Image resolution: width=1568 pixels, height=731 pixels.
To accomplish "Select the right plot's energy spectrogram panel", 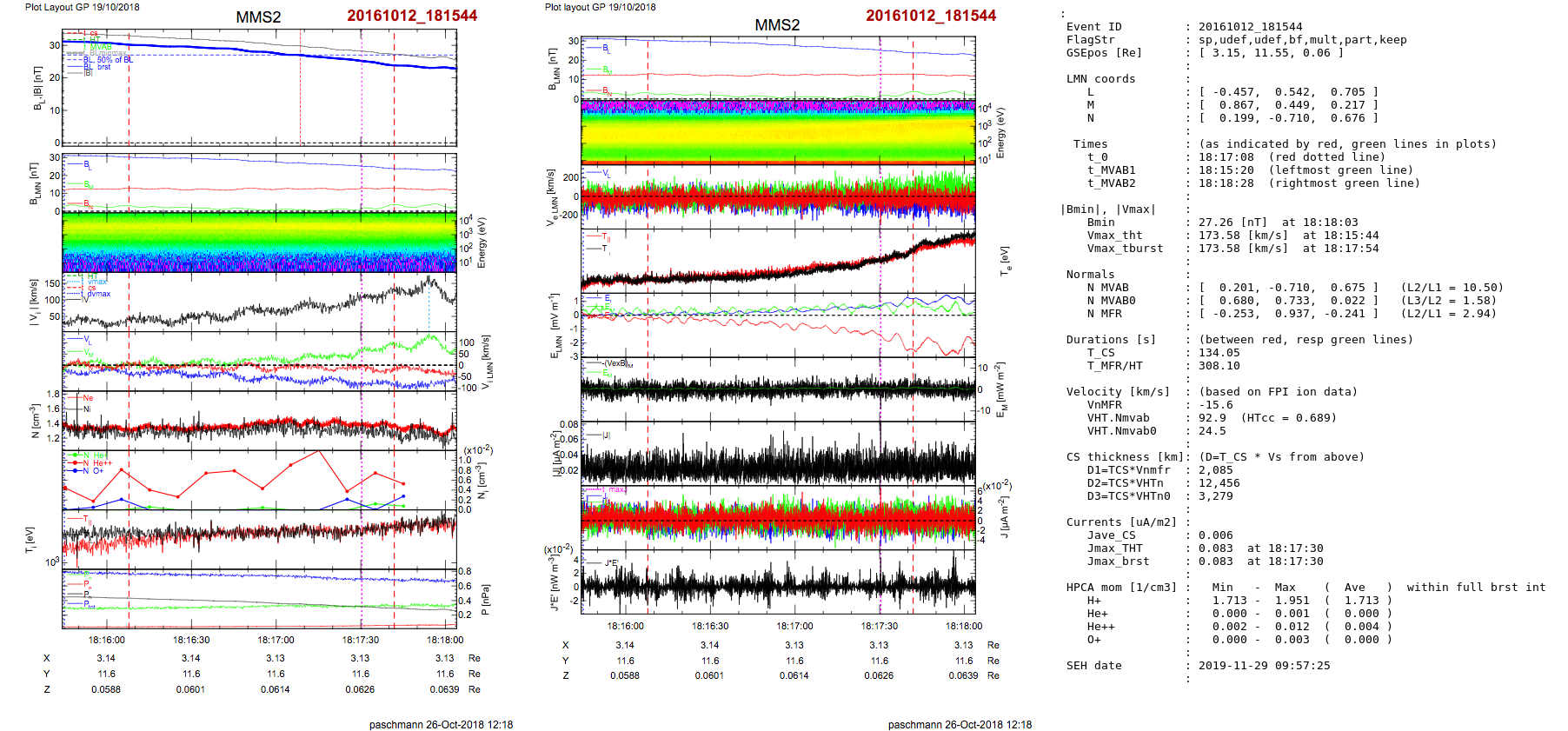I will 778,131.
